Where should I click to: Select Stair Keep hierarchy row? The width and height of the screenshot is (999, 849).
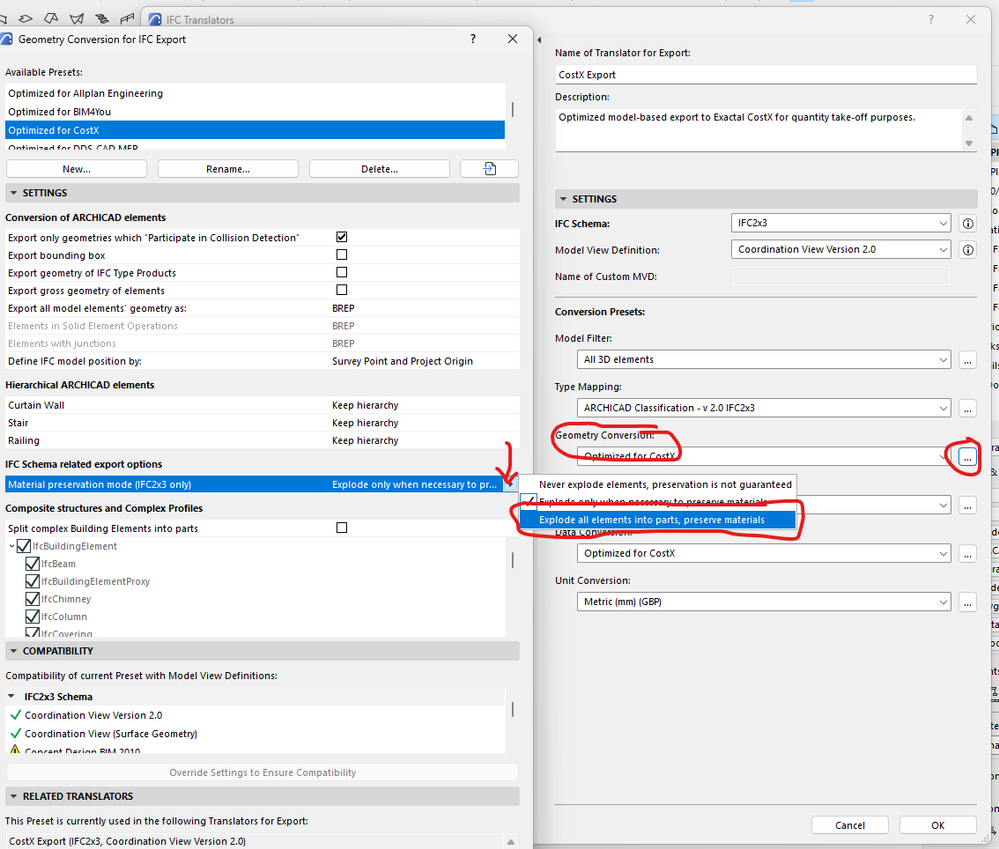(262, 423)
